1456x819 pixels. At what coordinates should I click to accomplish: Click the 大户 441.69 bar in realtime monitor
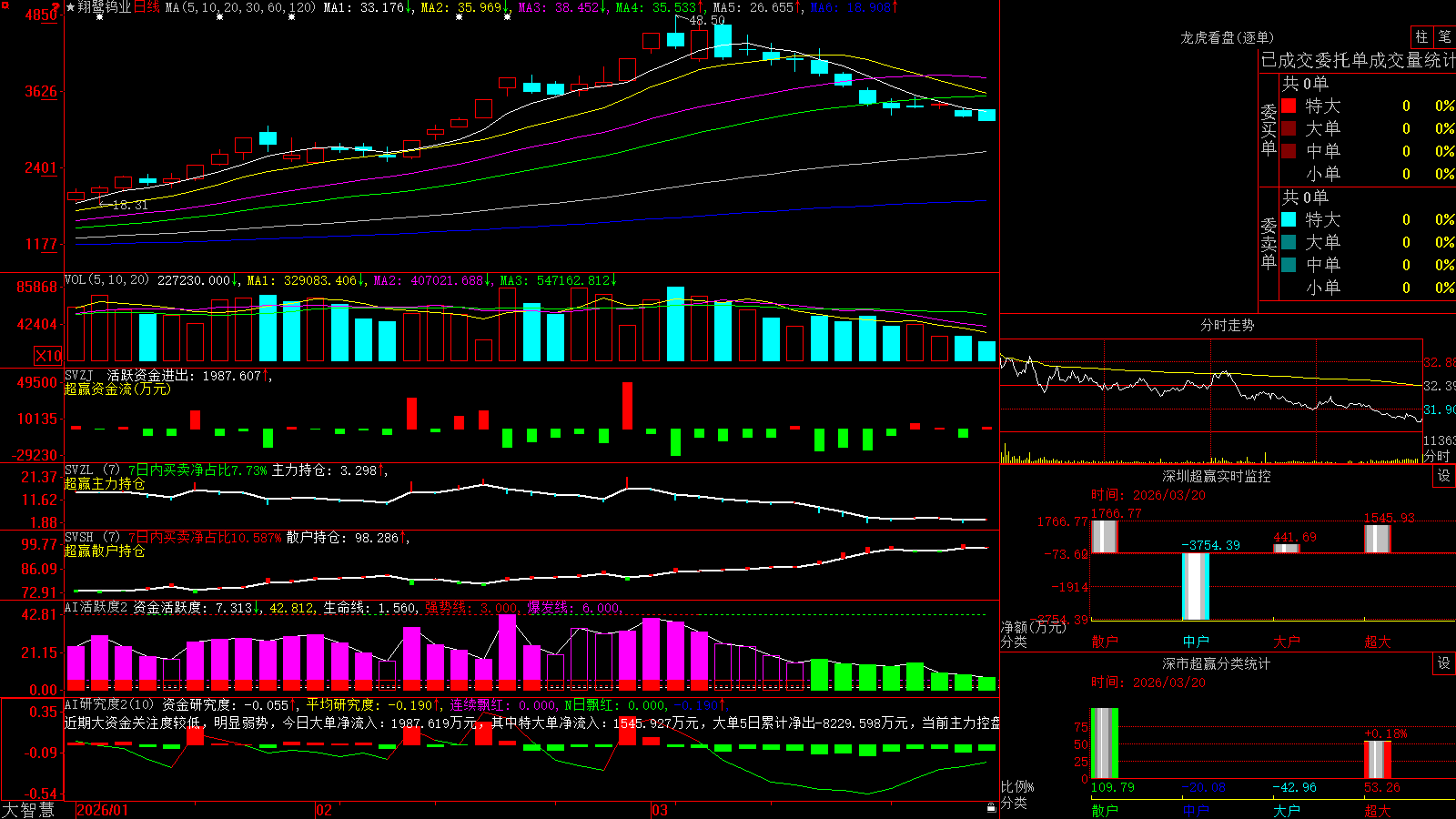coord(1287,548)
